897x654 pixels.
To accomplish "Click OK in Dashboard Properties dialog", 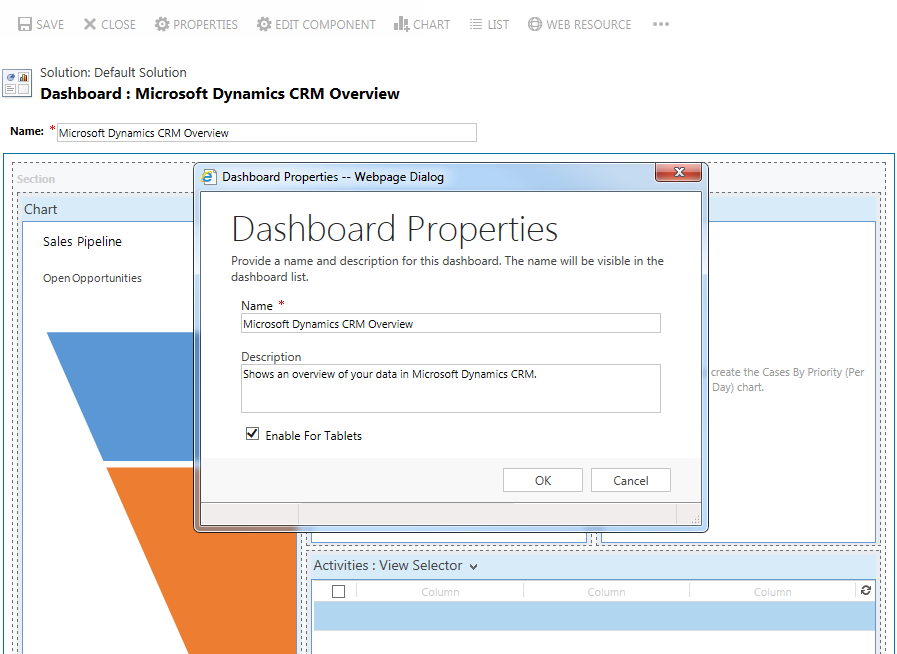I will [x=543, y=481].
